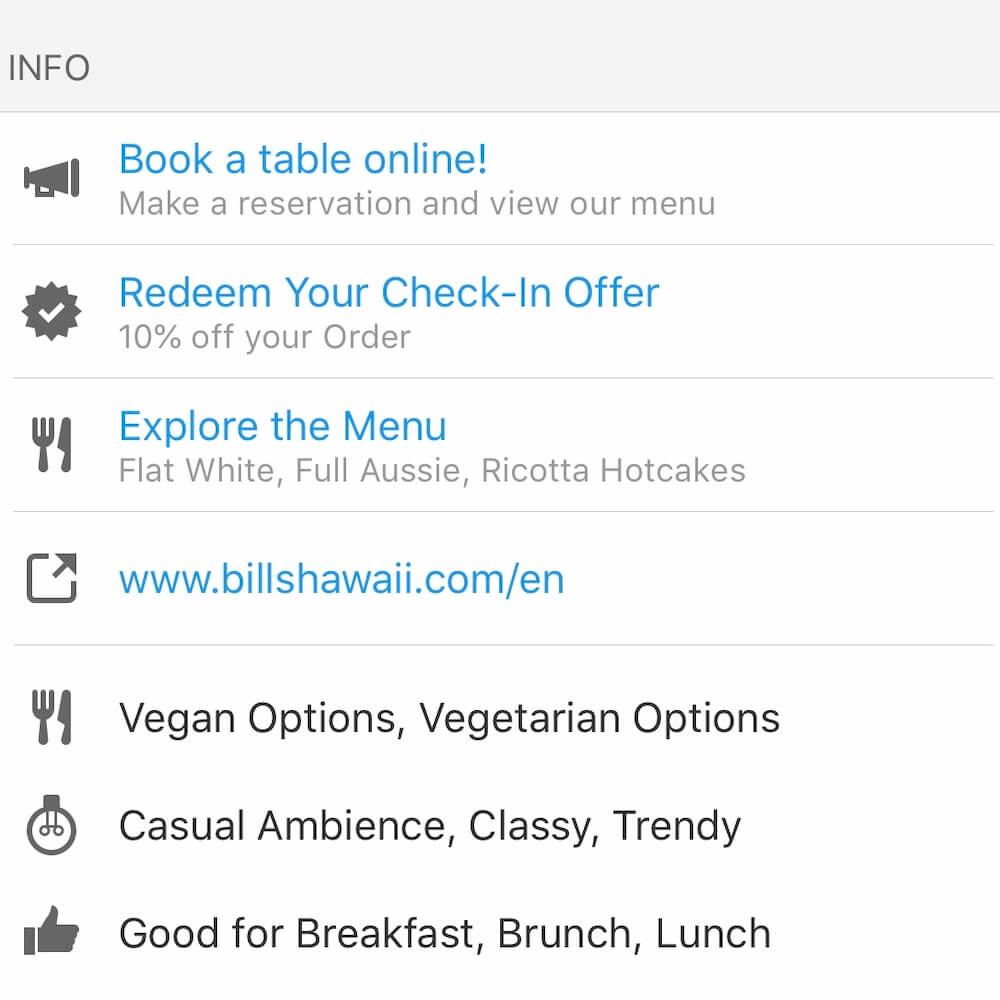This screenshot has height=1000, width=1000.
Task: Select Good for Breakfast, Brunch, Lunch row
Action: pos(500,933)
